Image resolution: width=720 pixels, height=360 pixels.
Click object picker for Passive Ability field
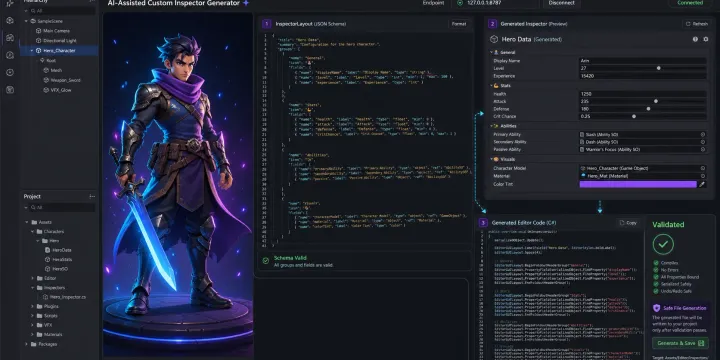pyautogui.click(x=703, y=149)
